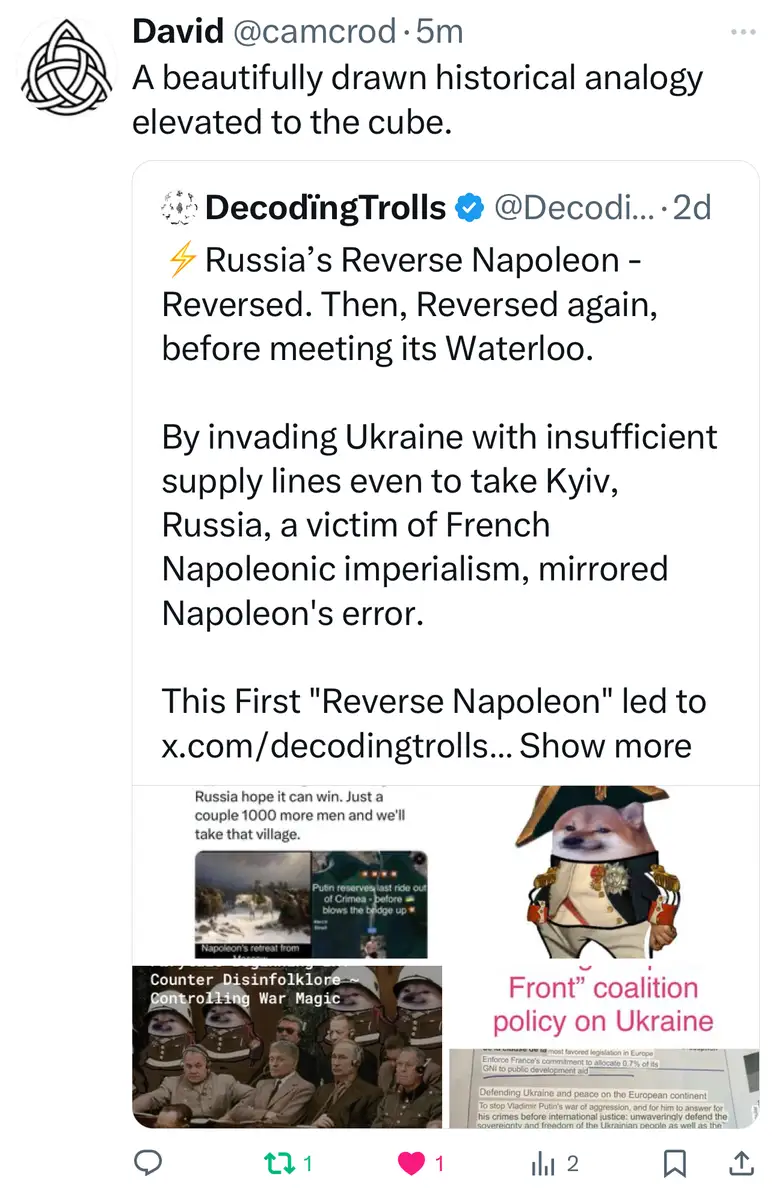This screenshot has width=776, height=1200.
Task: Reply to David's post
Action: 149,1163
